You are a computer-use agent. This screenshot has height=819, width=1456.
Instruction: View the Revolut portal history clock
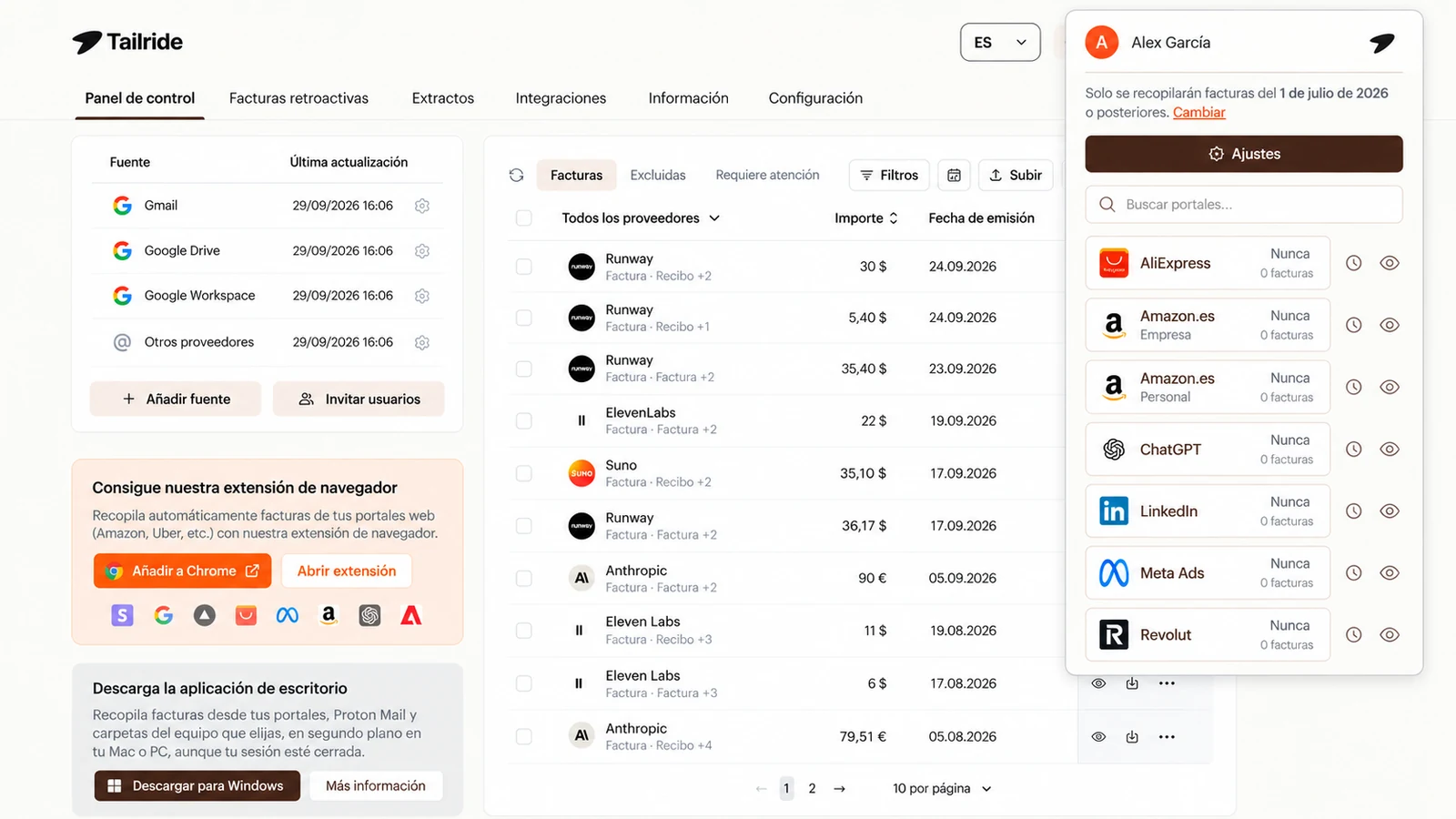(1354, 634)
